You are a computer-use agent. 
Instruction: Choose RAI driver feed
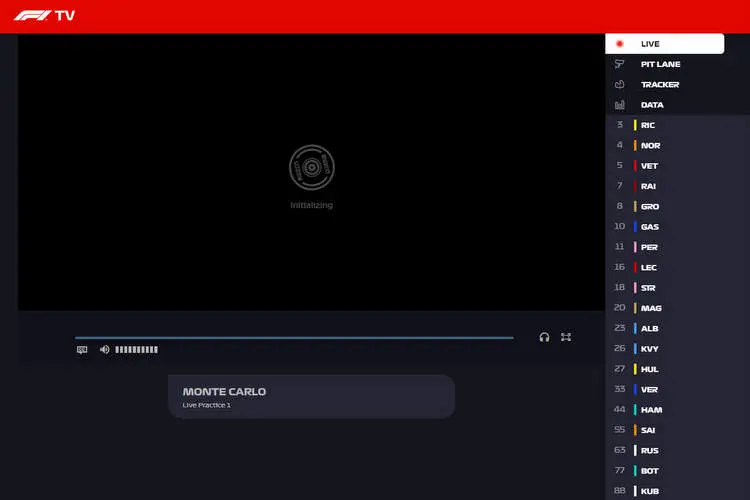point(677,186)
